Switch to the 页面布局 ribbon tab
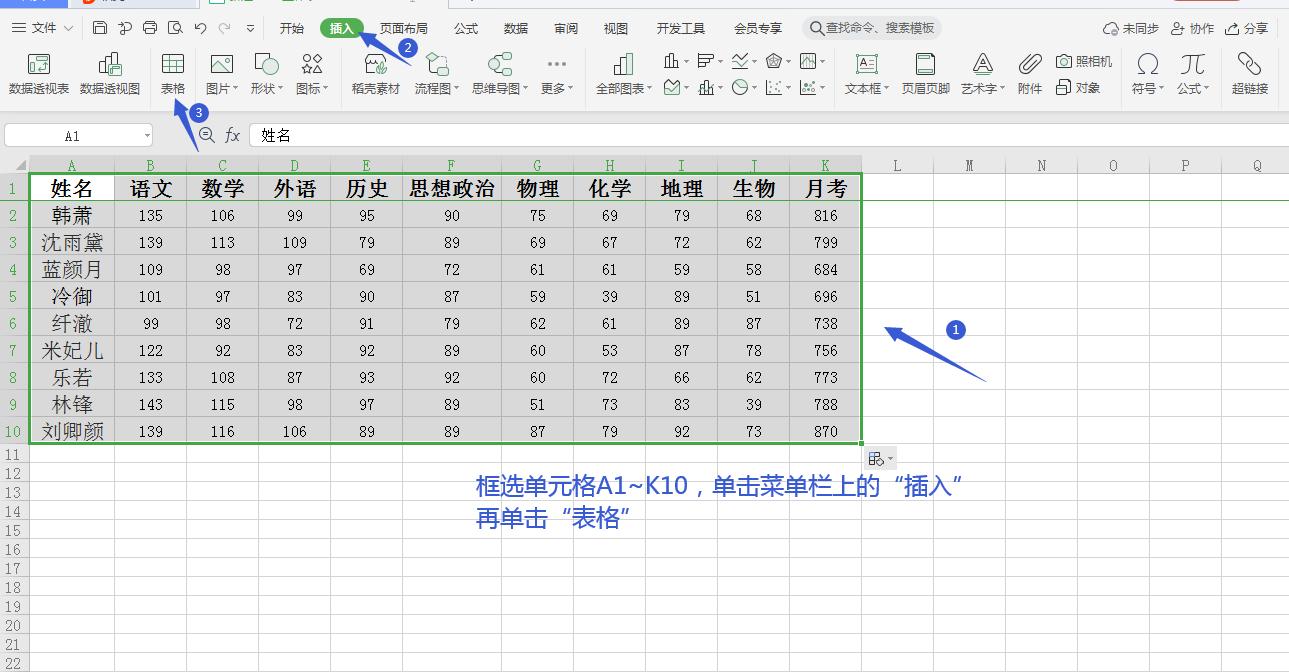 [x=403, y=28]
